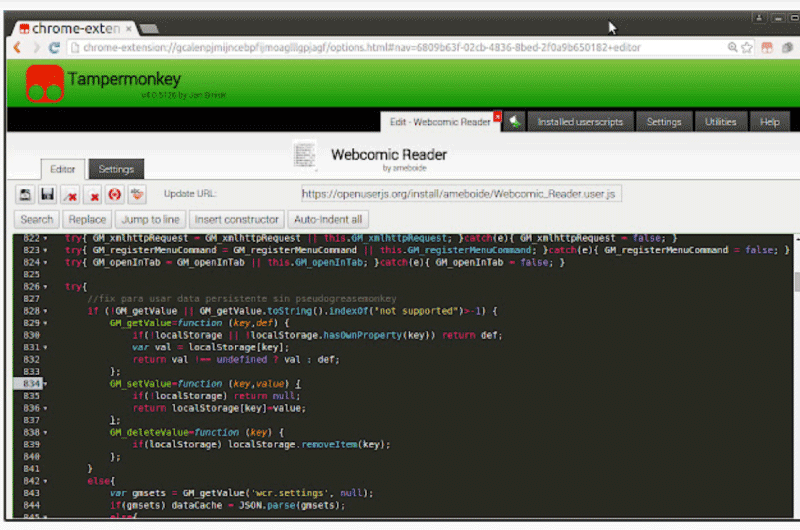The width and height of the screenshot is (800, 530).
Task: Click the Auto-Indent all button
Action: (x=328, y=220)
